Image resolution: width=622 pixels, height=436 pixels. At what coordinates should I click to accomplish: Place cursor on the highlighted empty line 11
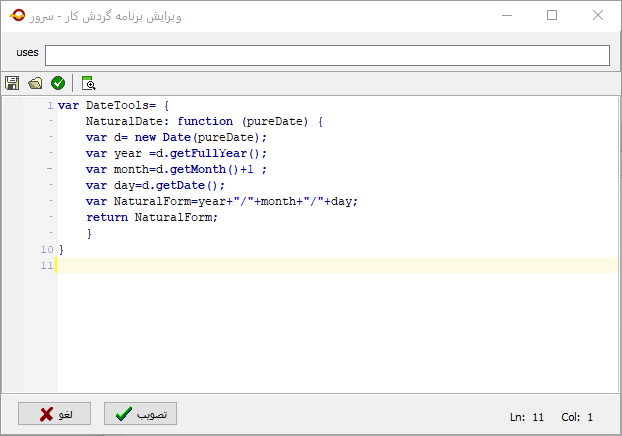coord(300,265)
